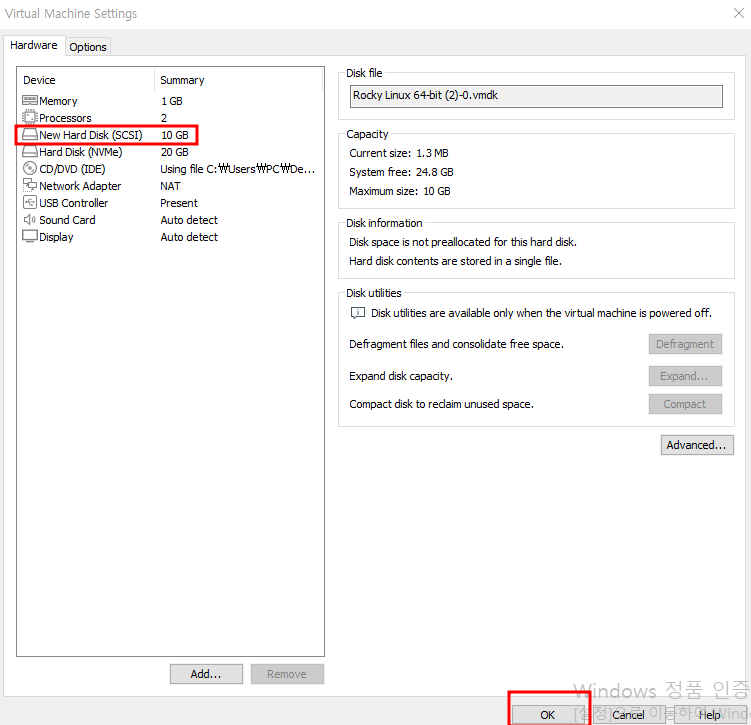Click the Summary column header
Viewport: 751px width, 725px height.
tap(182, 80)
